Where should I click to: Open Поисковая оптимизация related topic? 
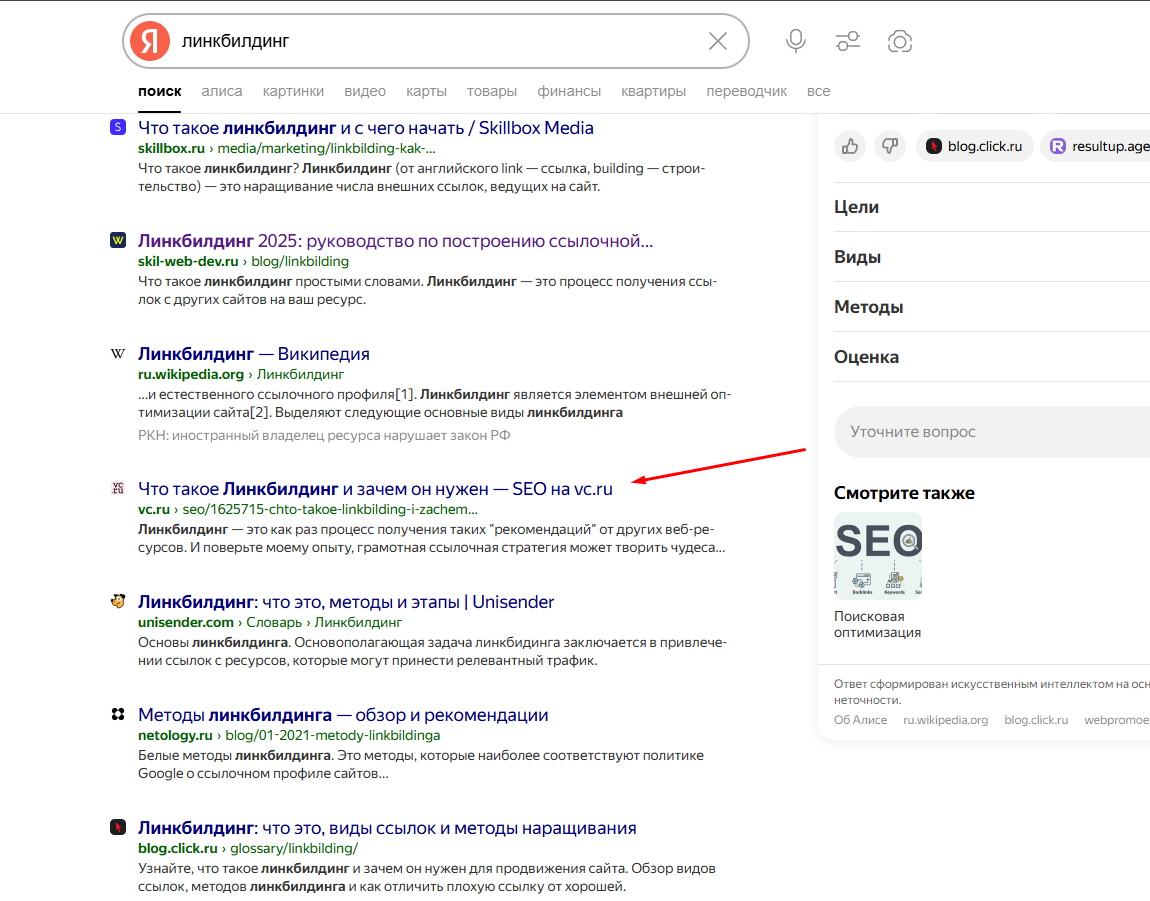click(877, 624)
